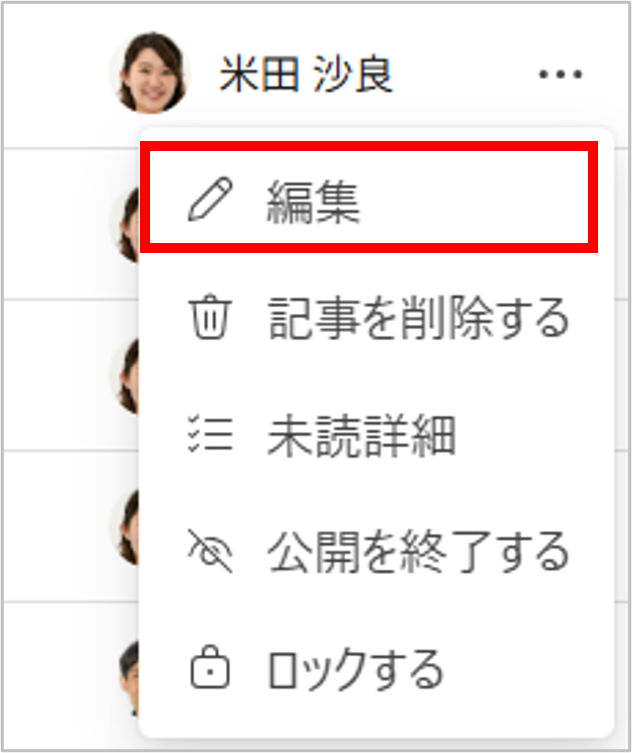Click the partially hidden avatar beside 編集
This screenshot has width=632, height=753.
click(125, 225)
